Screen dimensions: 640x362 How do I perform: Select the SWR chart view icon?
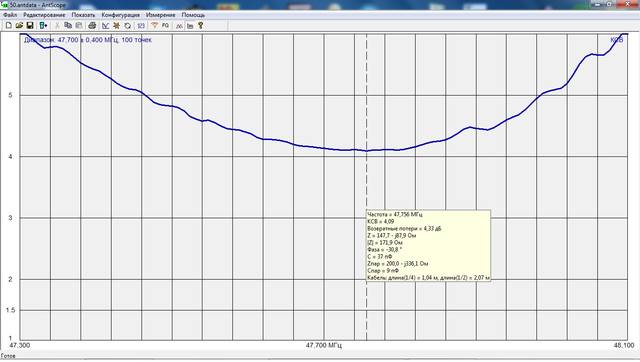click(x=106, y=26)
